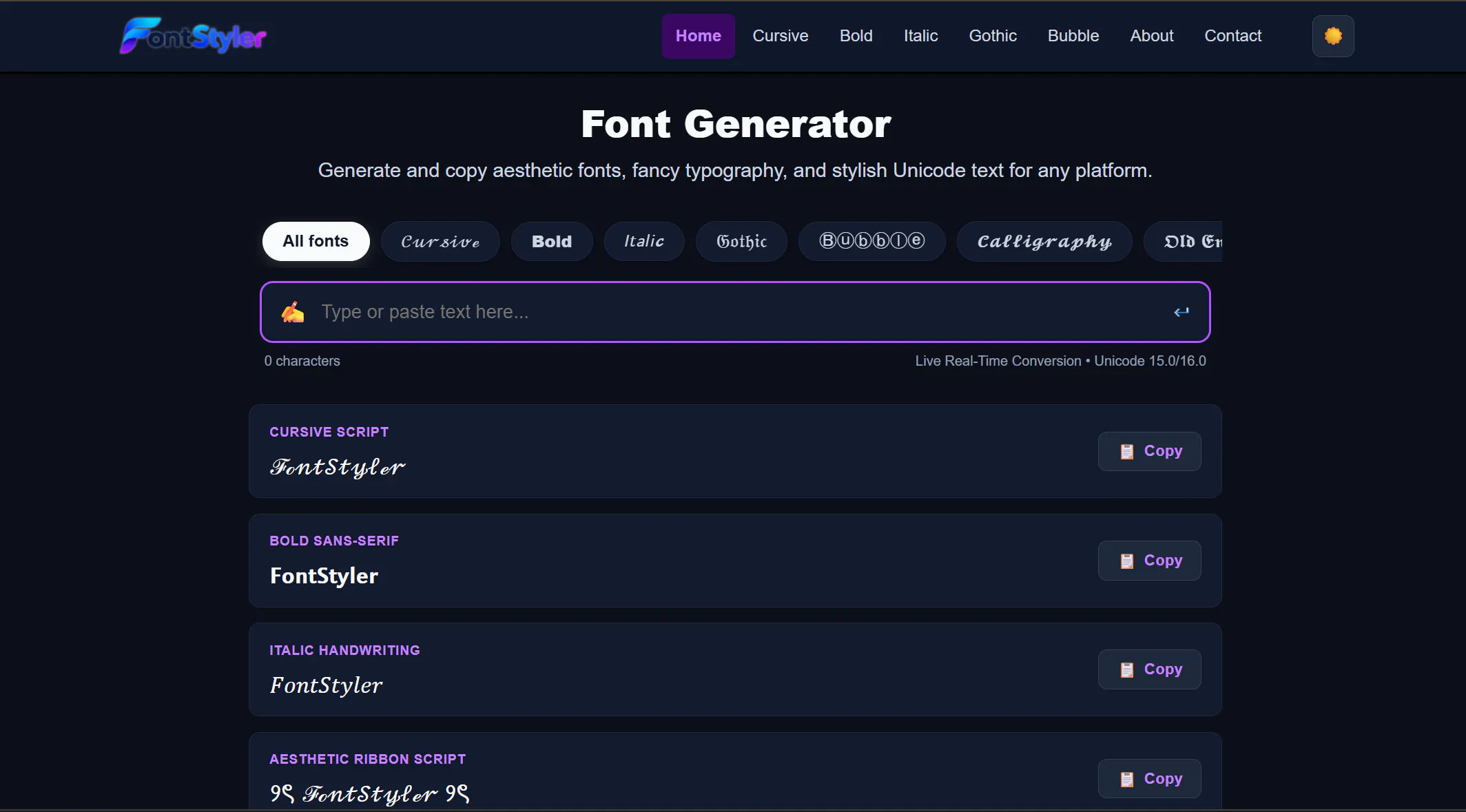This screenshot has width=1466, height=812.
Task: Click the 'CURSIVE SCRIPT' label
Action: pos(329,432)
